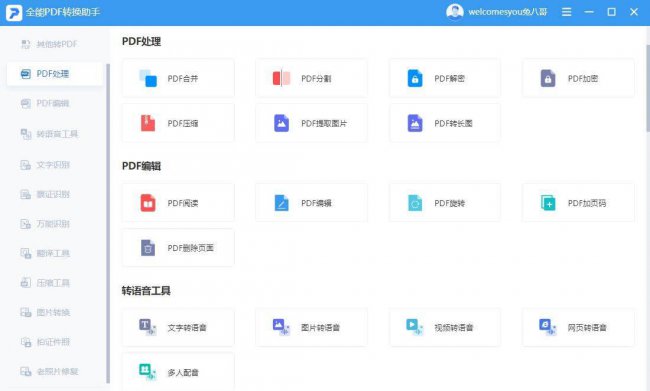The image size is (650, 391).
Task: Click the 文字转语音 label
Action: pyautogui.click(x=187, y=328)
